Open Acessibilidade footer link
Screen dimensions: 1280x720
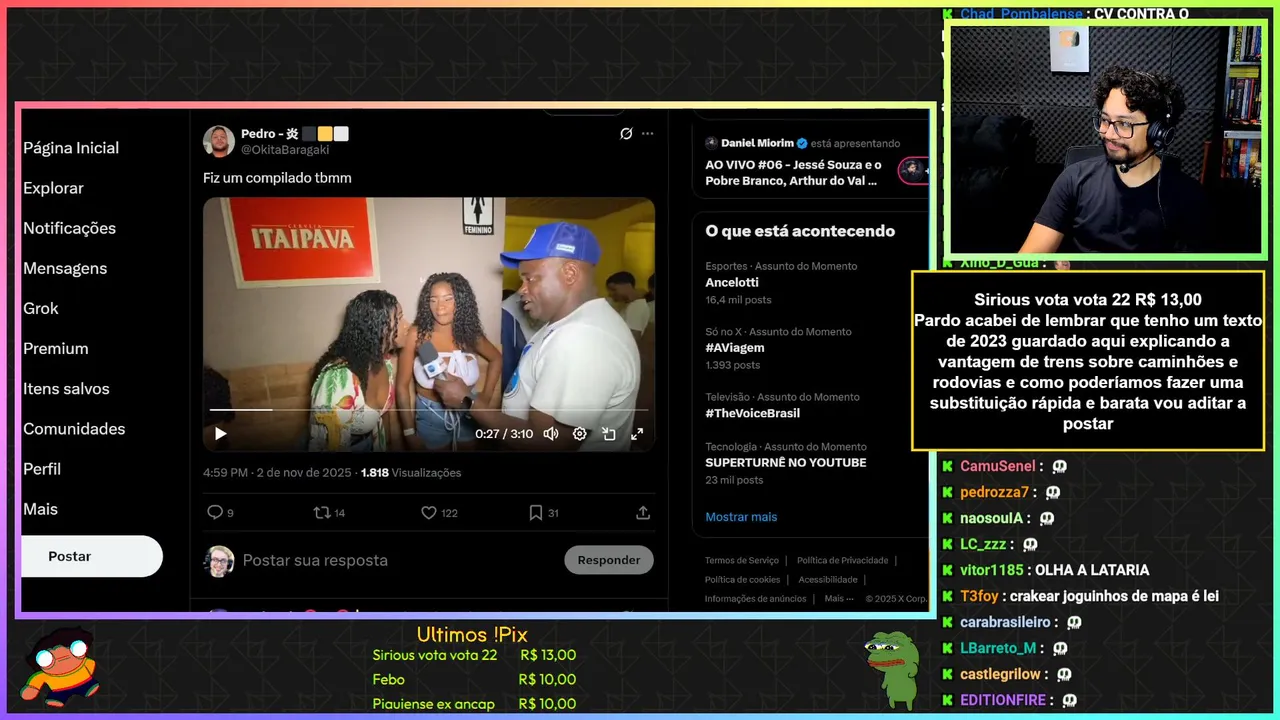point(828,580)
